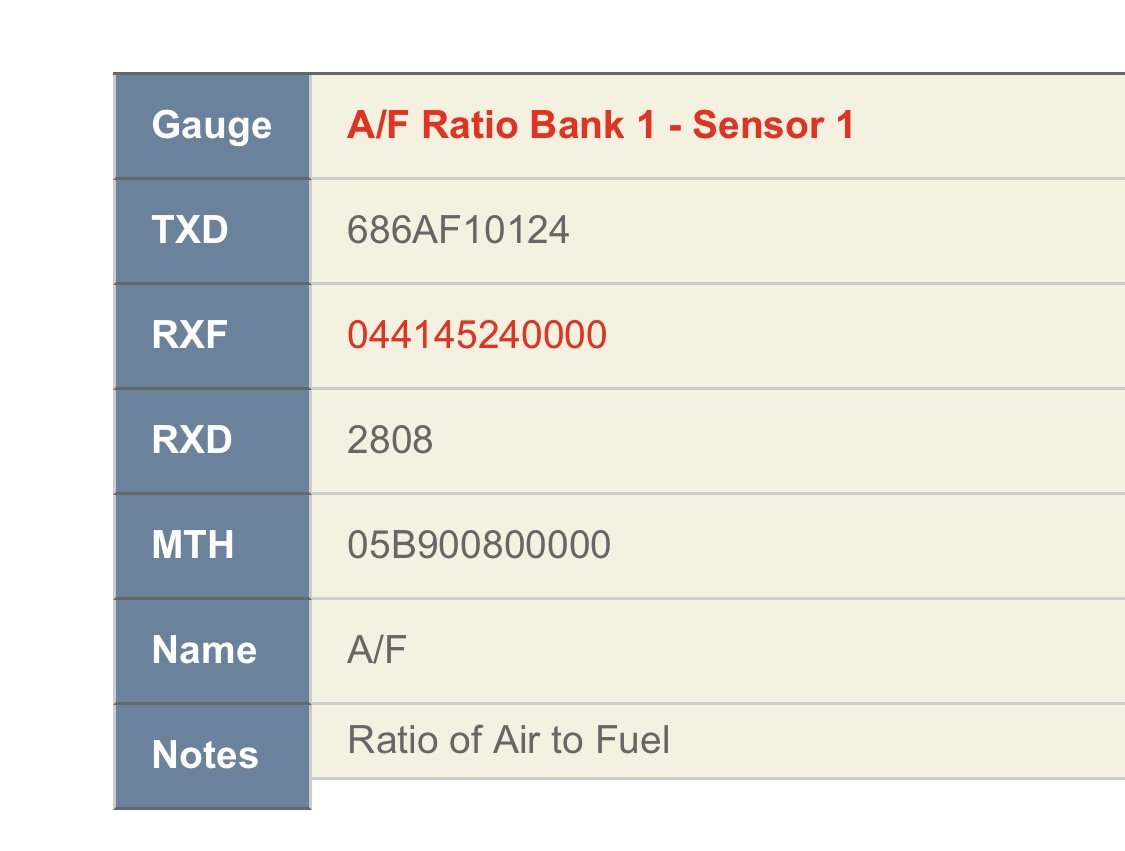Select the TXD value 686AF10124
Screen dimensions: 1125x851
[x=458, y=230]
